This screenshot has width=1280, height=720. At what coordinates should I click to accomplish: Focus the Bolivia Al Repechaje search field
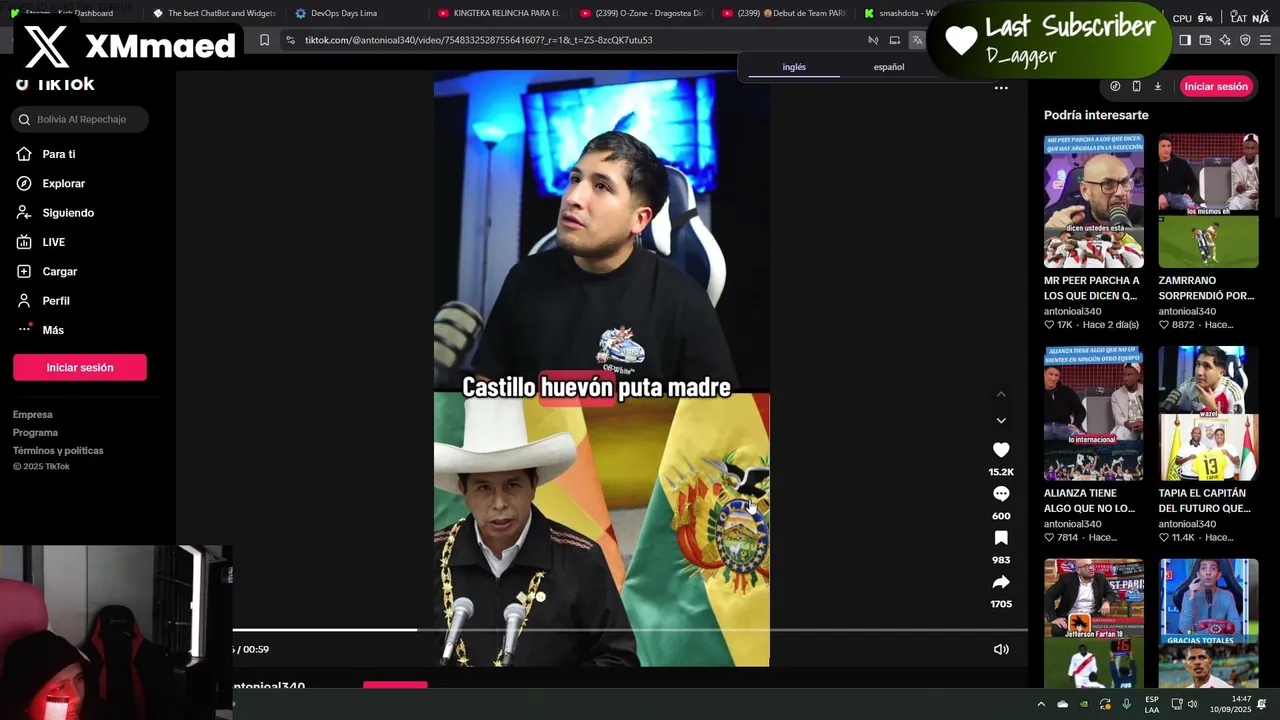[81, 119]
